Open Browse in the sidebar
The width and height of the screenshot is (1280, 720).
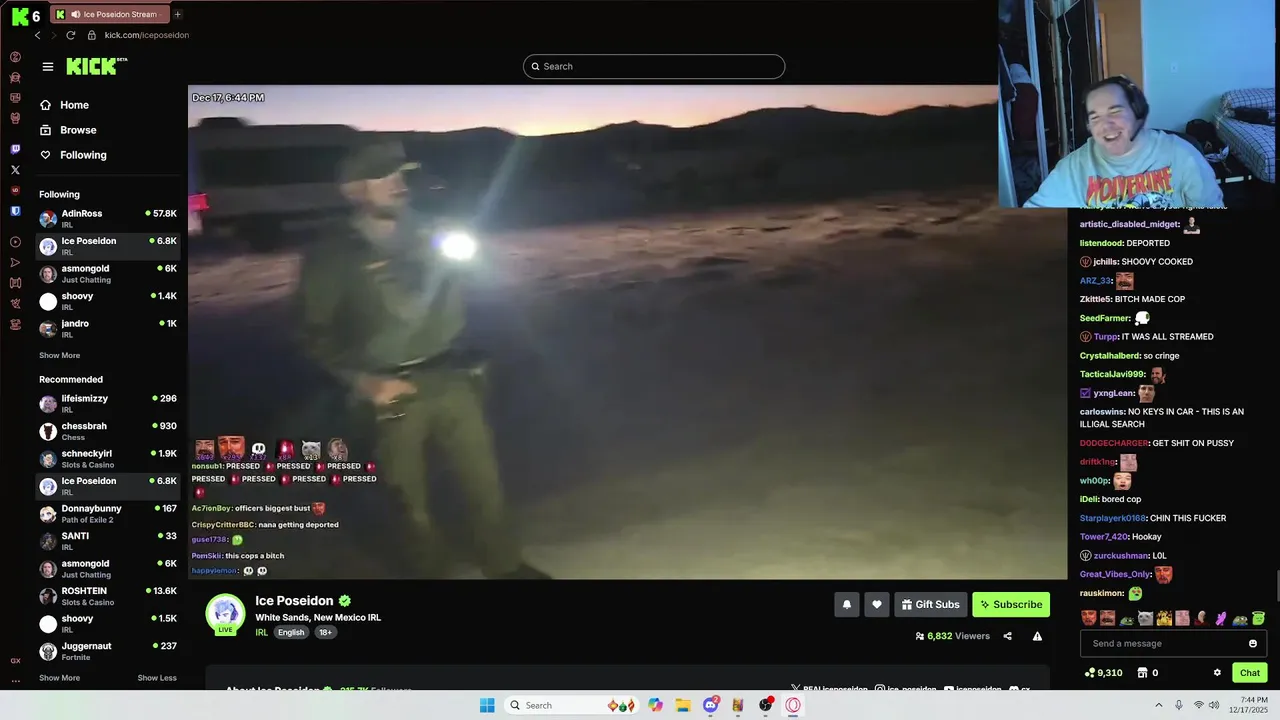pyautogui.click(x=78, y=130)
